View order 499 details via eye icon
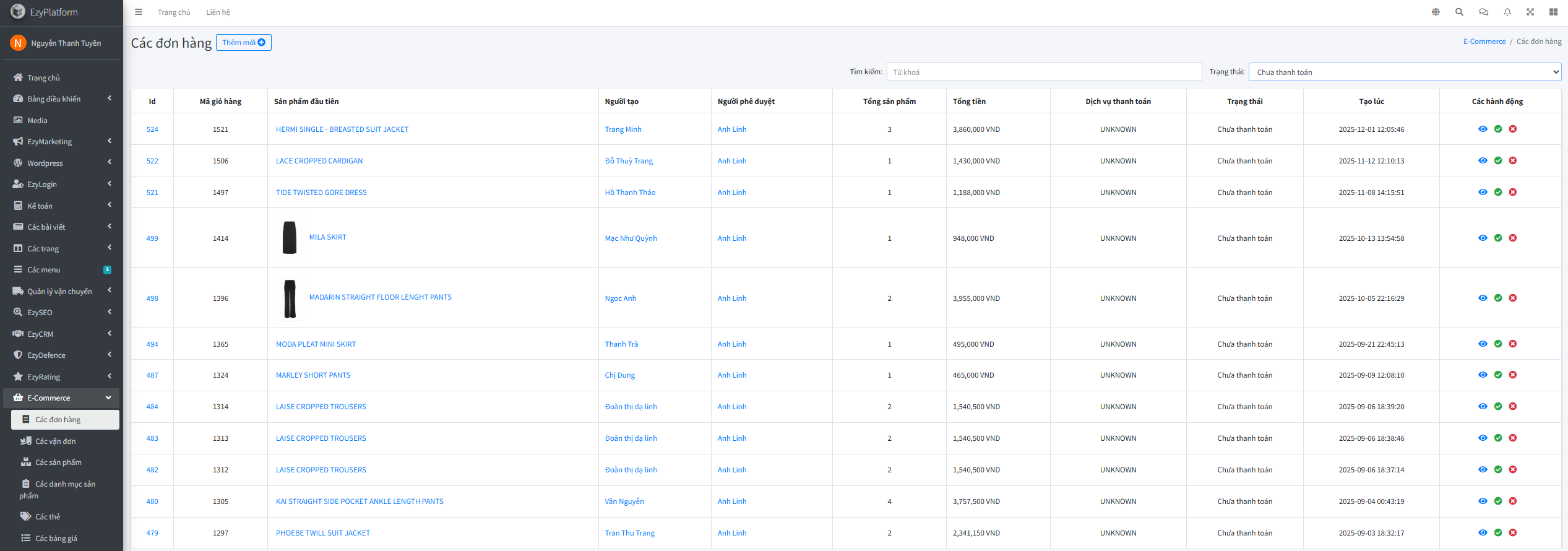The width and height of the screenshot is (1568, 551). [x=1483, y=238]
